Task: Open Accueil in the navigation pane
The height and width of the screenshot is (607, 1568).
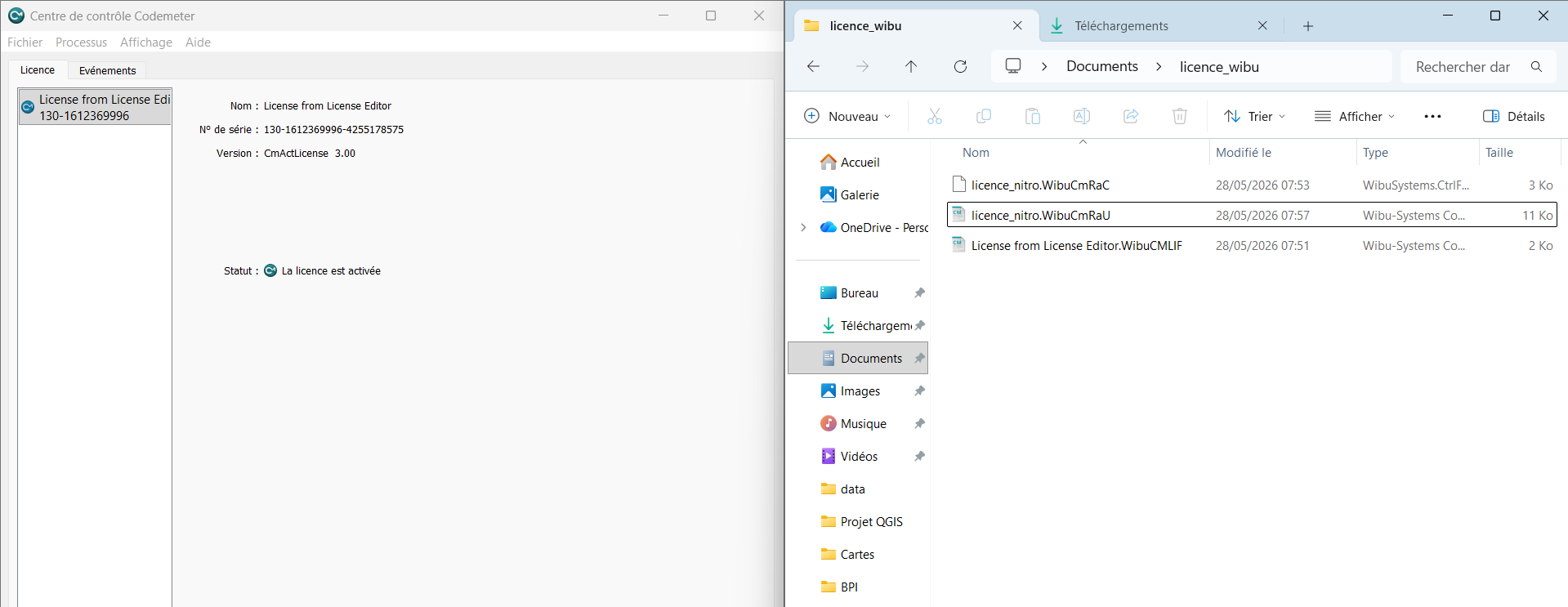Action: [x=850, y=162]
